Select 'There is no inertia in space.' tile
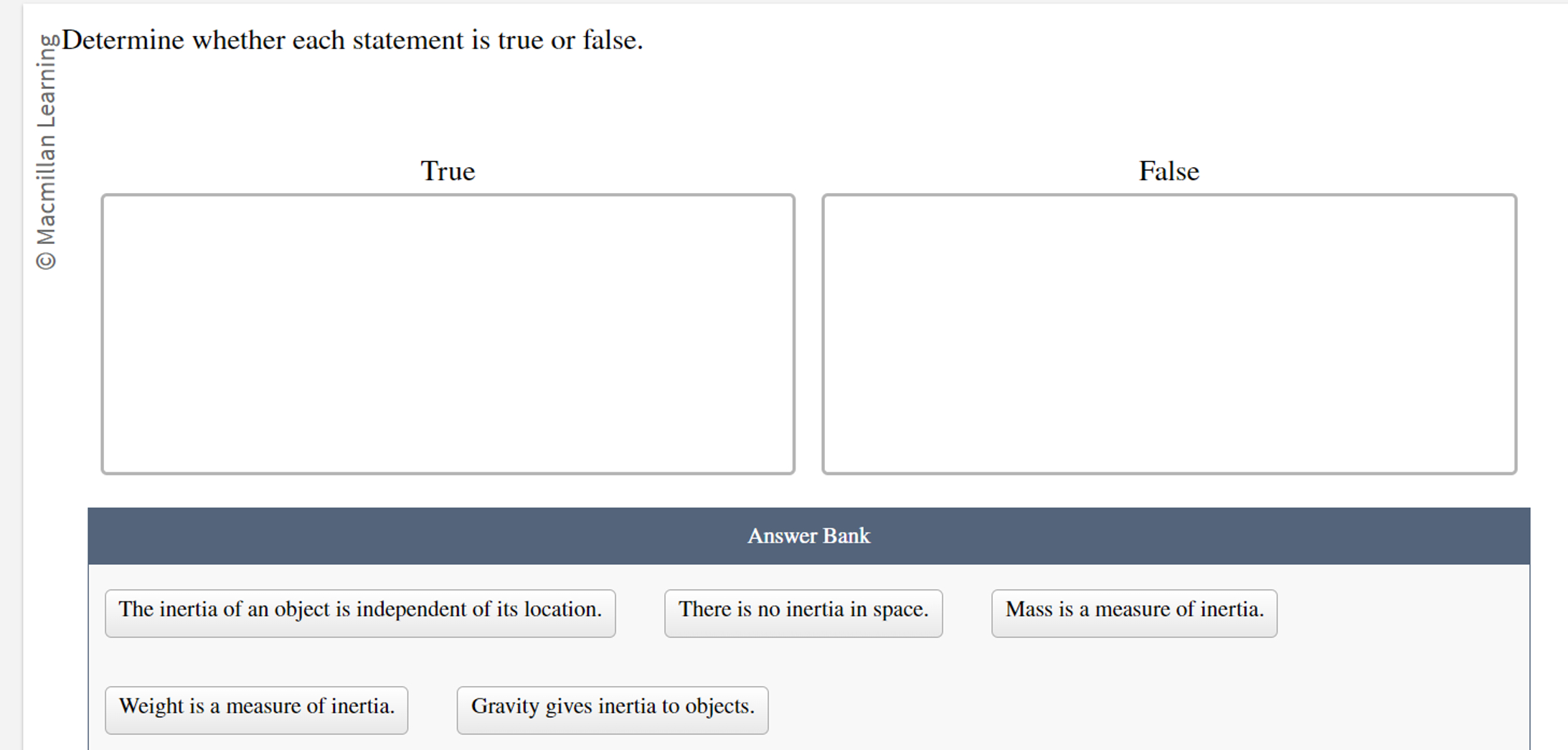Viewport: 1568px width, 750px height. (x=803, y=612)
